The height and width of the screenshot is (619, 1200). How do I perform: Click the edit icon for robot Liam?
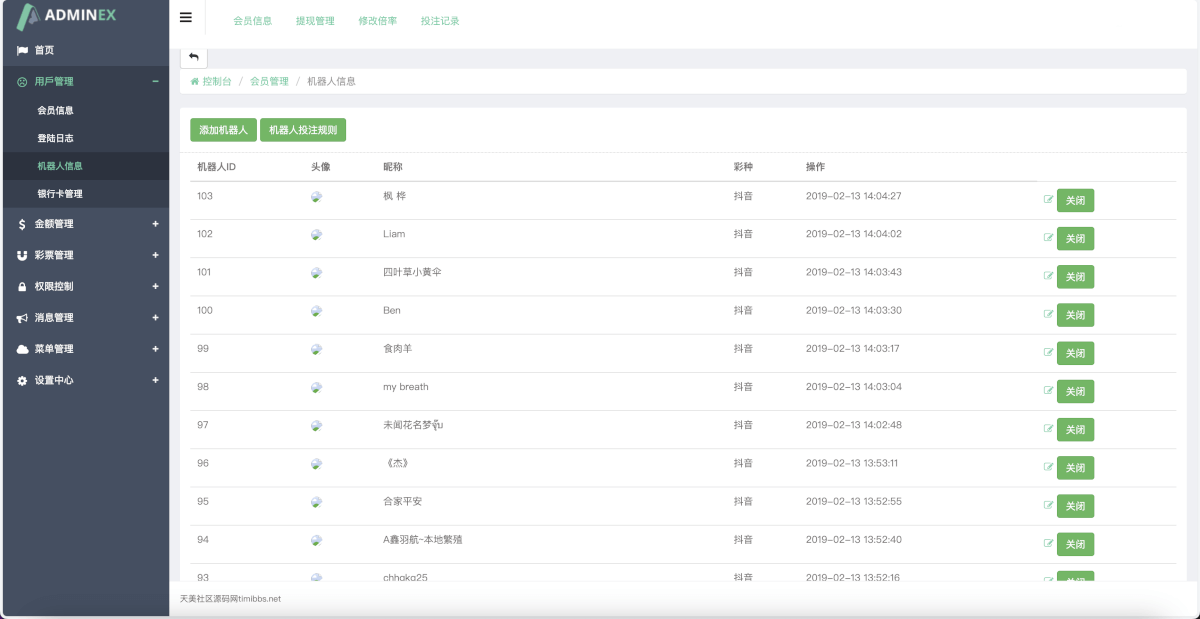[1048, 238]
